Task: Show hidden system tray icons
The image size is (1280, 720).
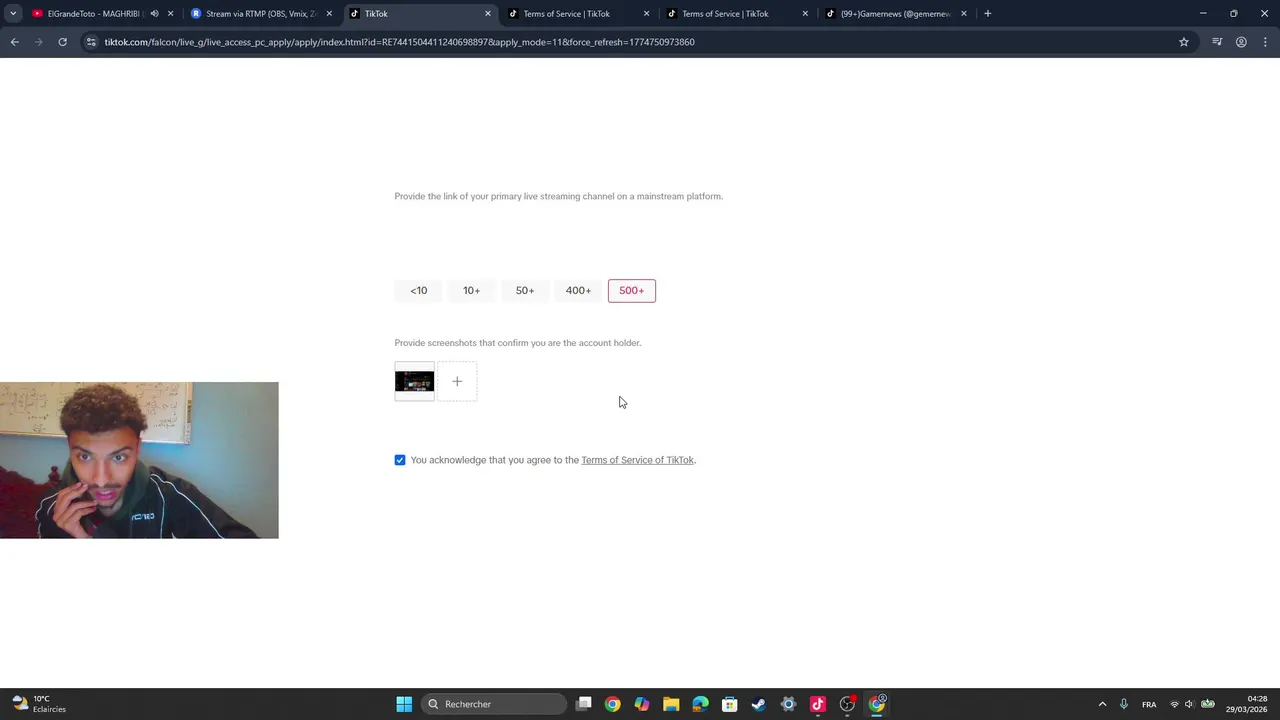Action: tap(1102, 704)
